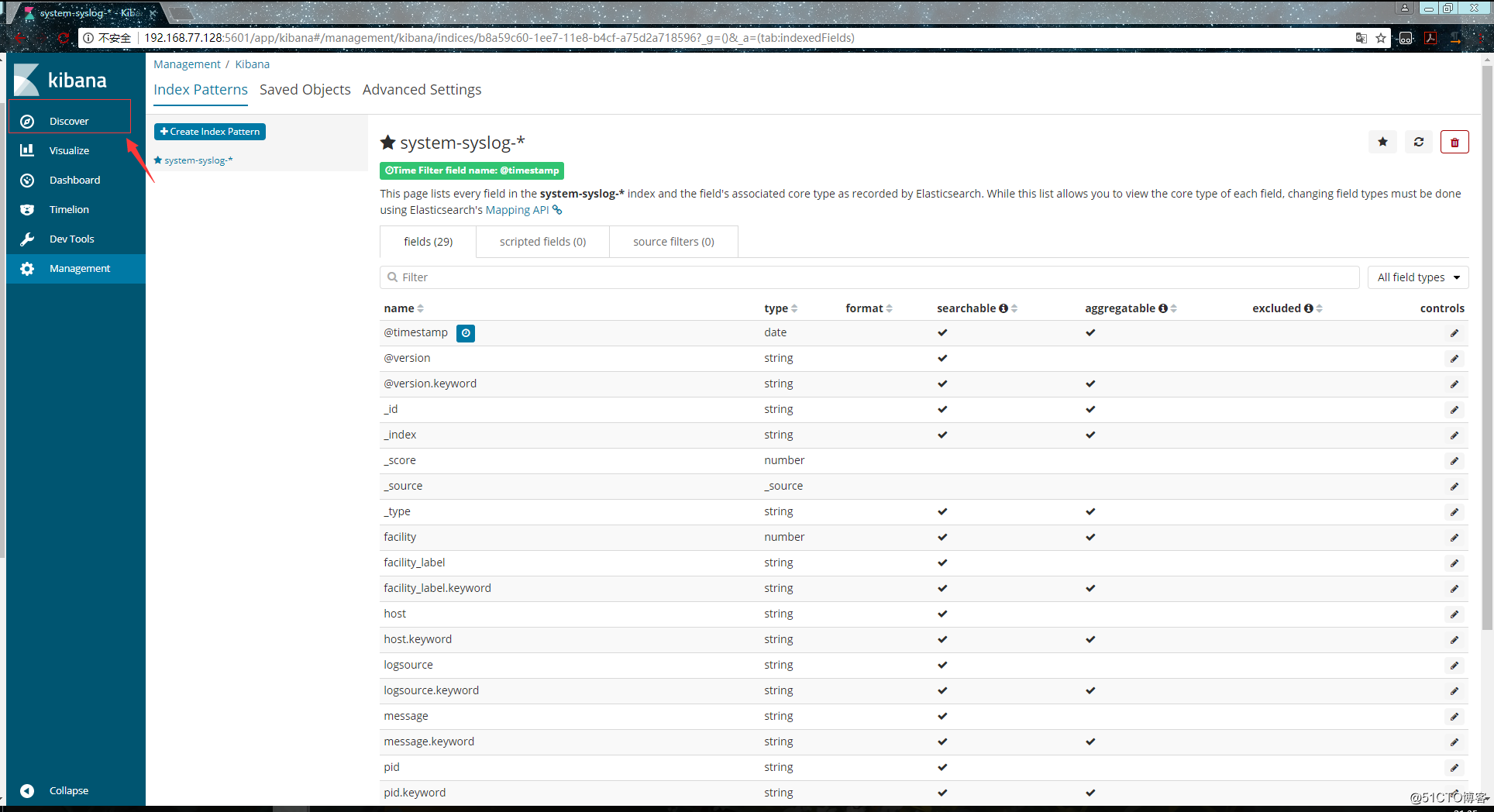Image resolution: width=1494 pixels, height=812 pixels.
Task: Click the 'logsource.keyword' field name
Action: [x=431, y=690]
